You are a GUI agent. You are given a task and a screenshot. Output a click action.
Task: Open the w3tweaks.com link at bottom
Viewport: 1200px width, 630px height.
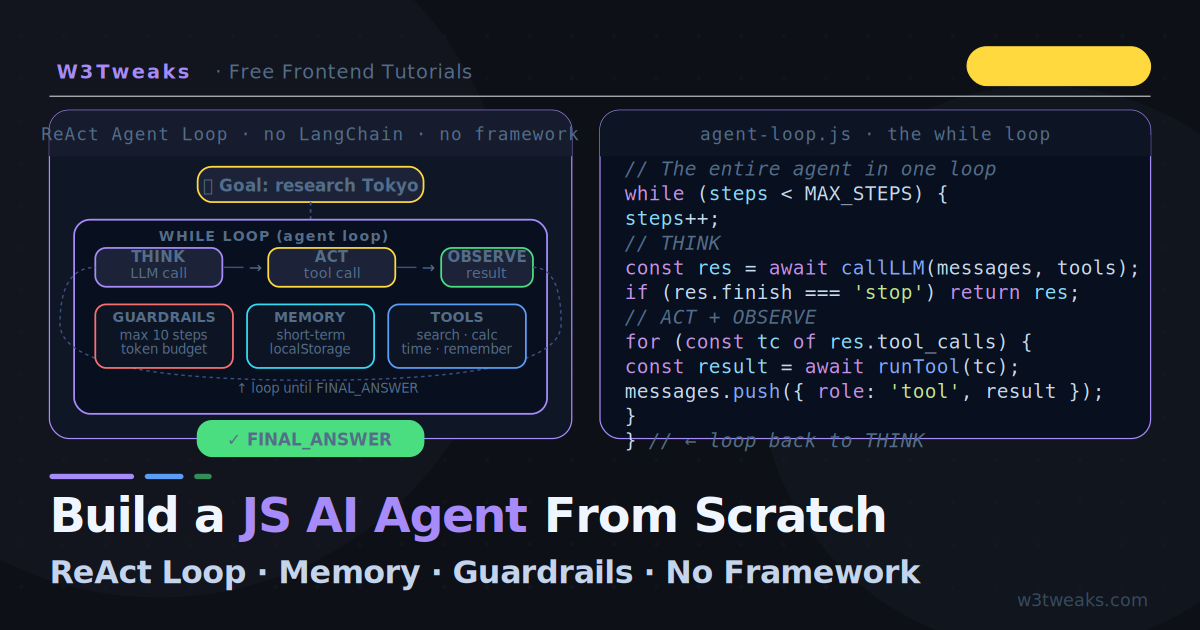pos(1082,600)
